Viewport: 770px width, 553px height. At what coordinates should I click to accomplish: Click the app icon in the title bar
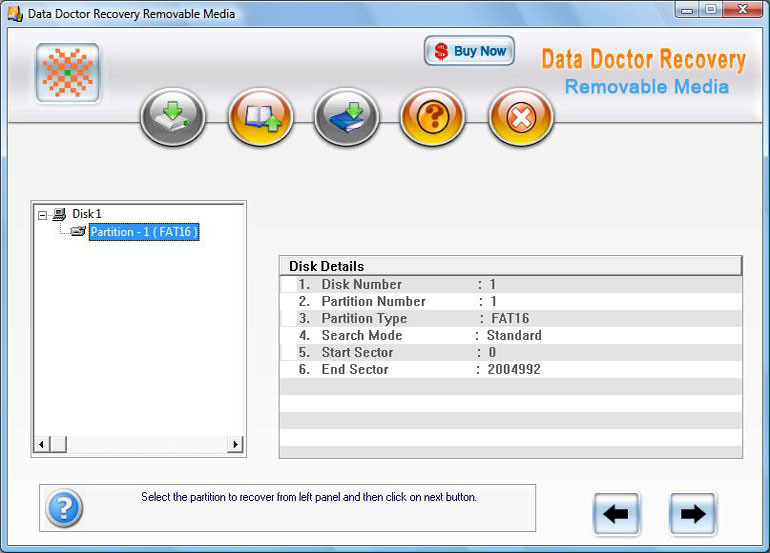click(15, 13)
